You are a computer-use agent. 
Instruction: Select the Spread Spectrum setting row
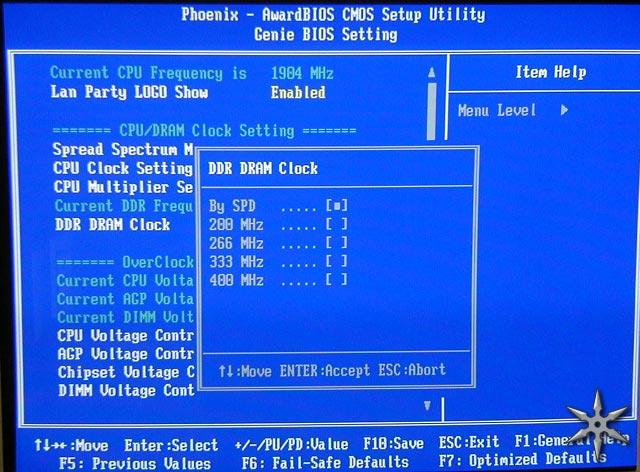(123, 149)
